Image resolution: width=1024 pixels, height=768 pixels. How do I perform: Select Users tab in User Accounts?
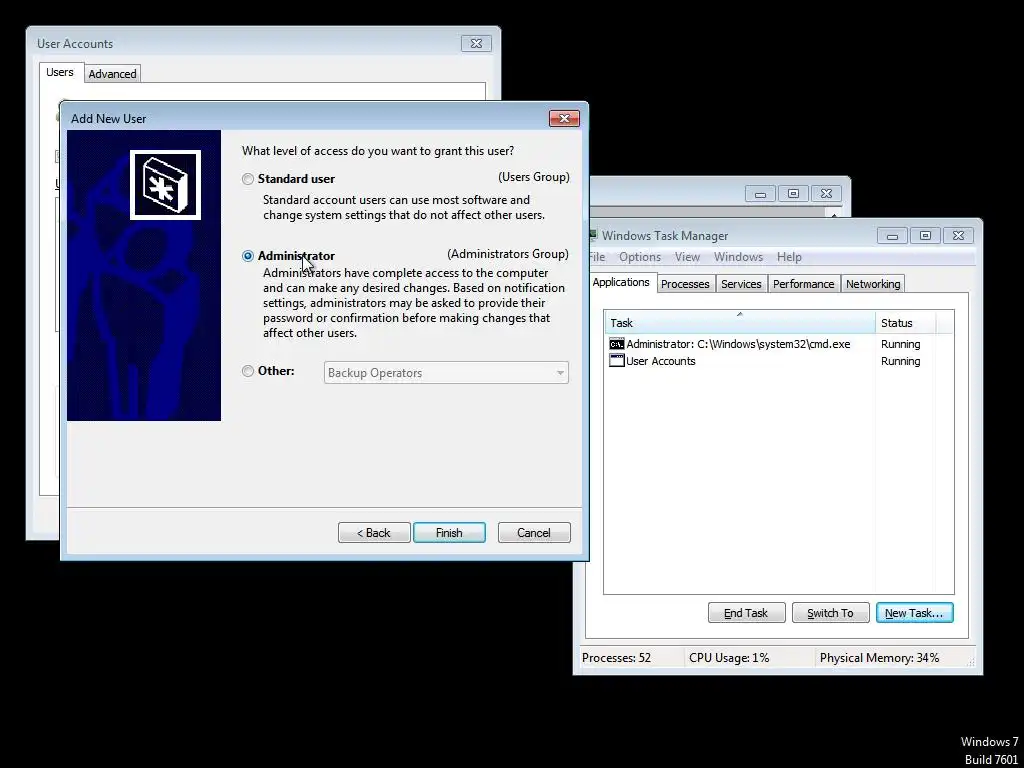coord(60,72)
